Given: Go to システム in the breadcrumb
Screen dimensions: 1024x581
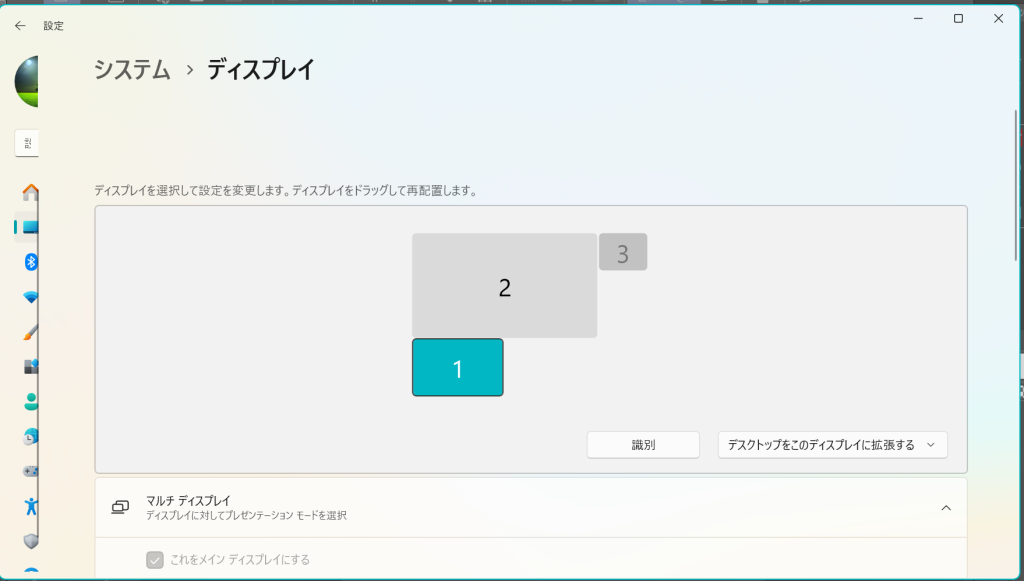Looking at the screenshot, I should coord(132,69).
